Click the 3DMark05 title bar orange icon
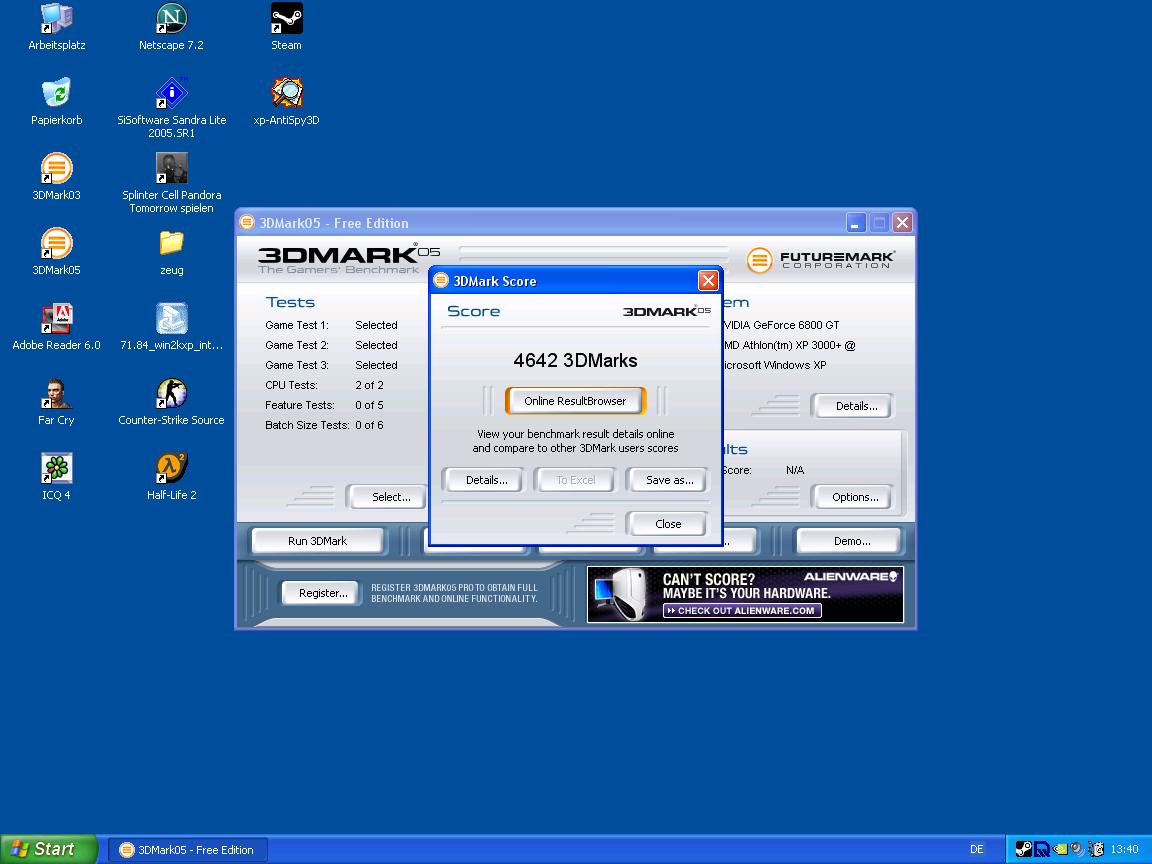Screen dimensions: 1152x864 coord(247,223)
